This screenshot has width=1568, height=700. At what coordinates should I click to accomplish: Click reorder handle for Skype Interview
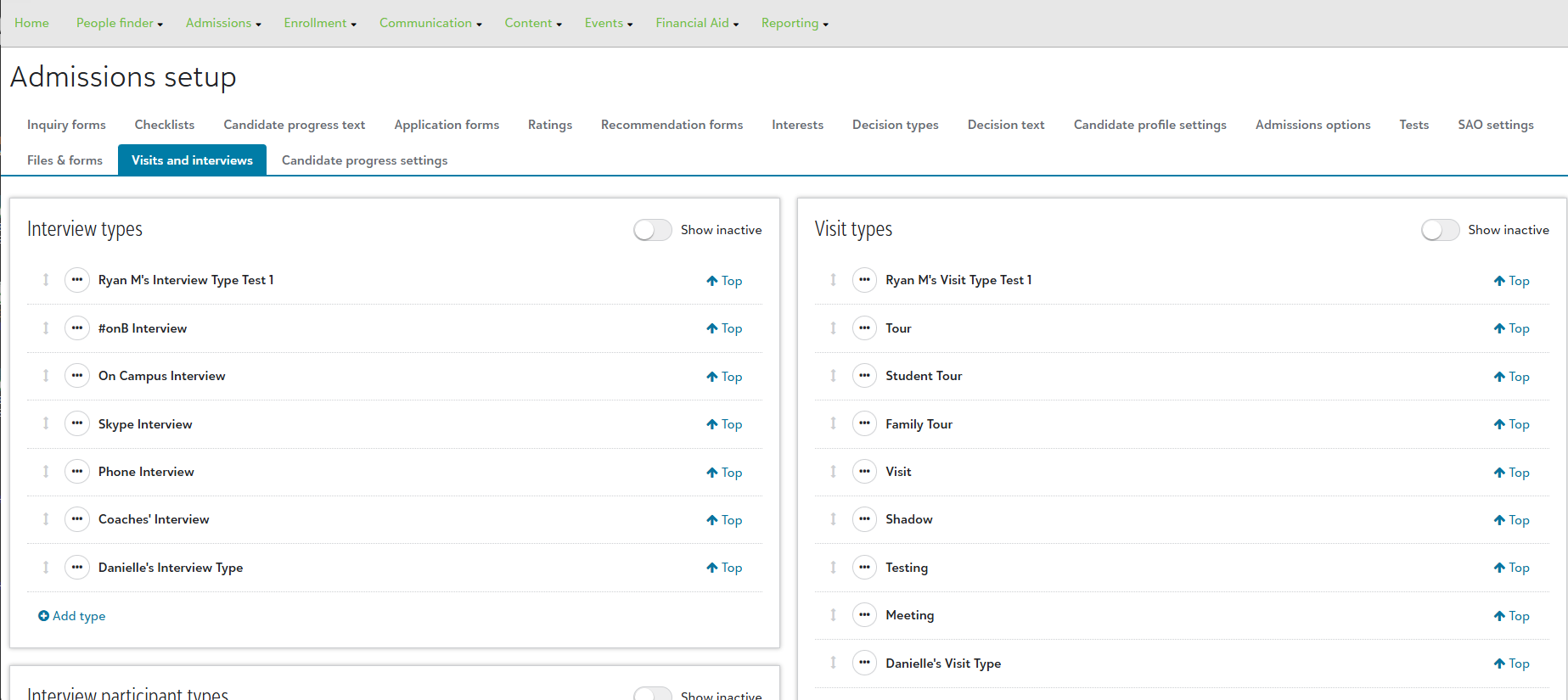point(46,423)
